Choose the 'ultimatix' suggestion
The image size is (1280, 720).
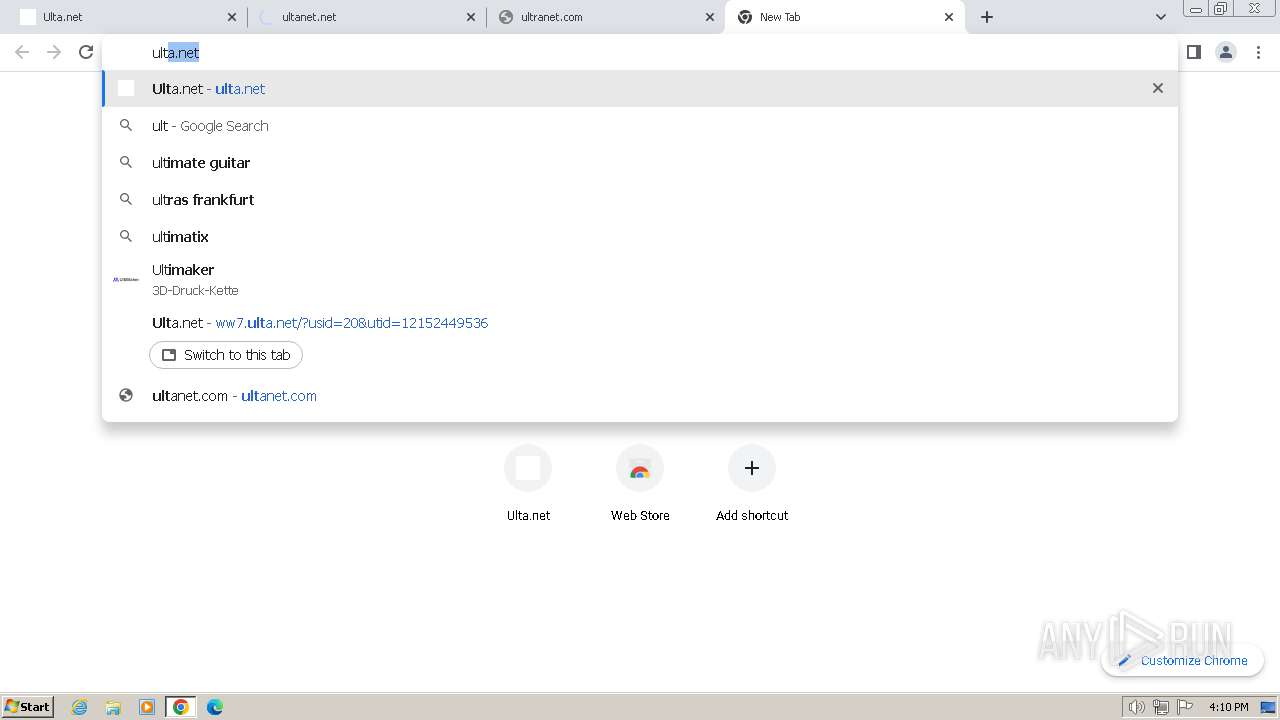(640, 237)
